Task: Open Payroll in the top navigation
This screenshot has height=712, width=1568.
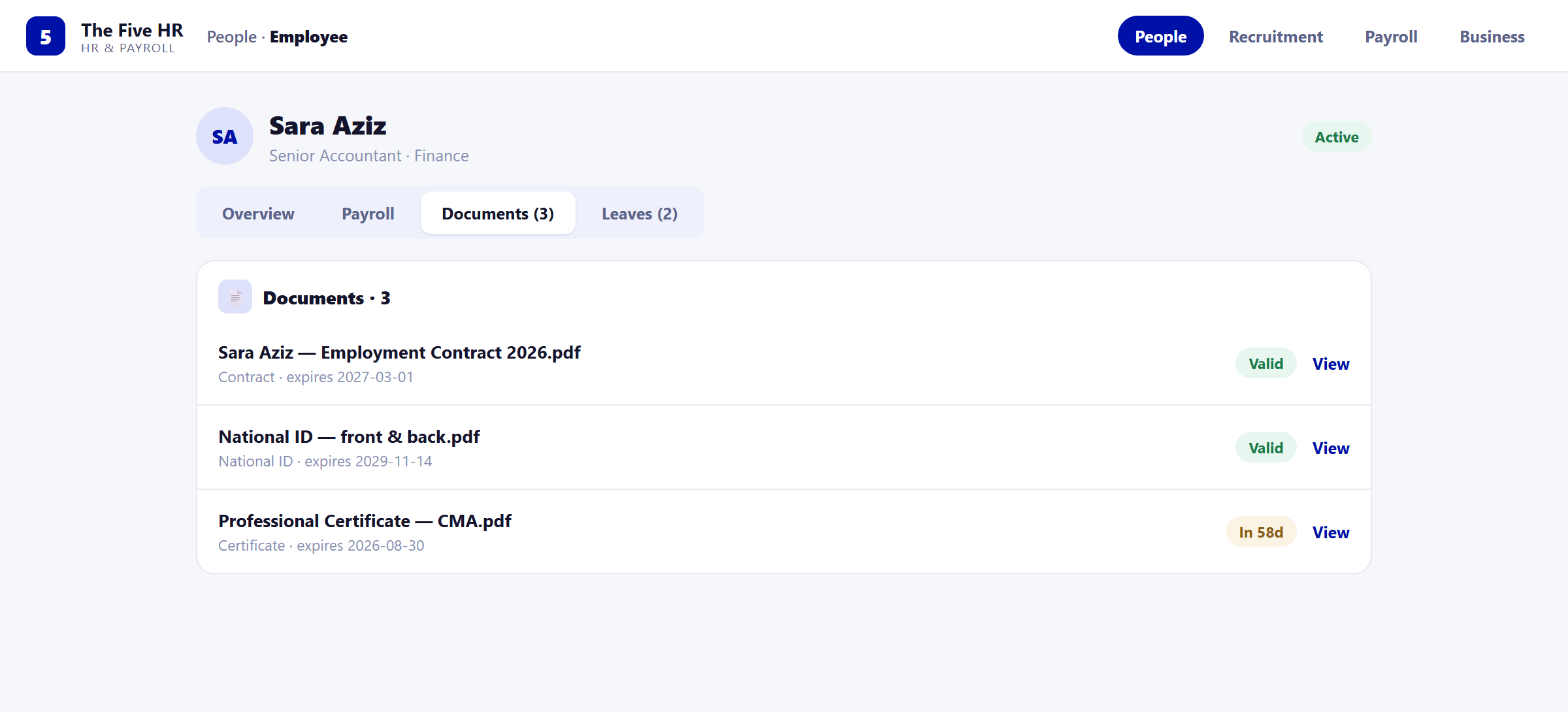Action: (1391, 36)
